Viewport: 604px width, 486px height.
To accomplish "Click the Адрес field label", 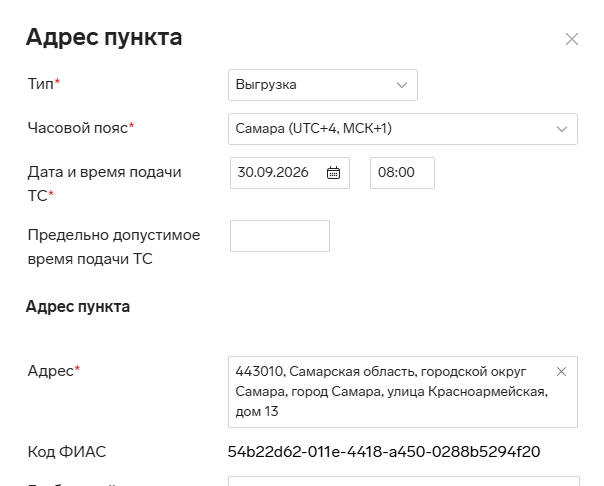I will 54,371.
